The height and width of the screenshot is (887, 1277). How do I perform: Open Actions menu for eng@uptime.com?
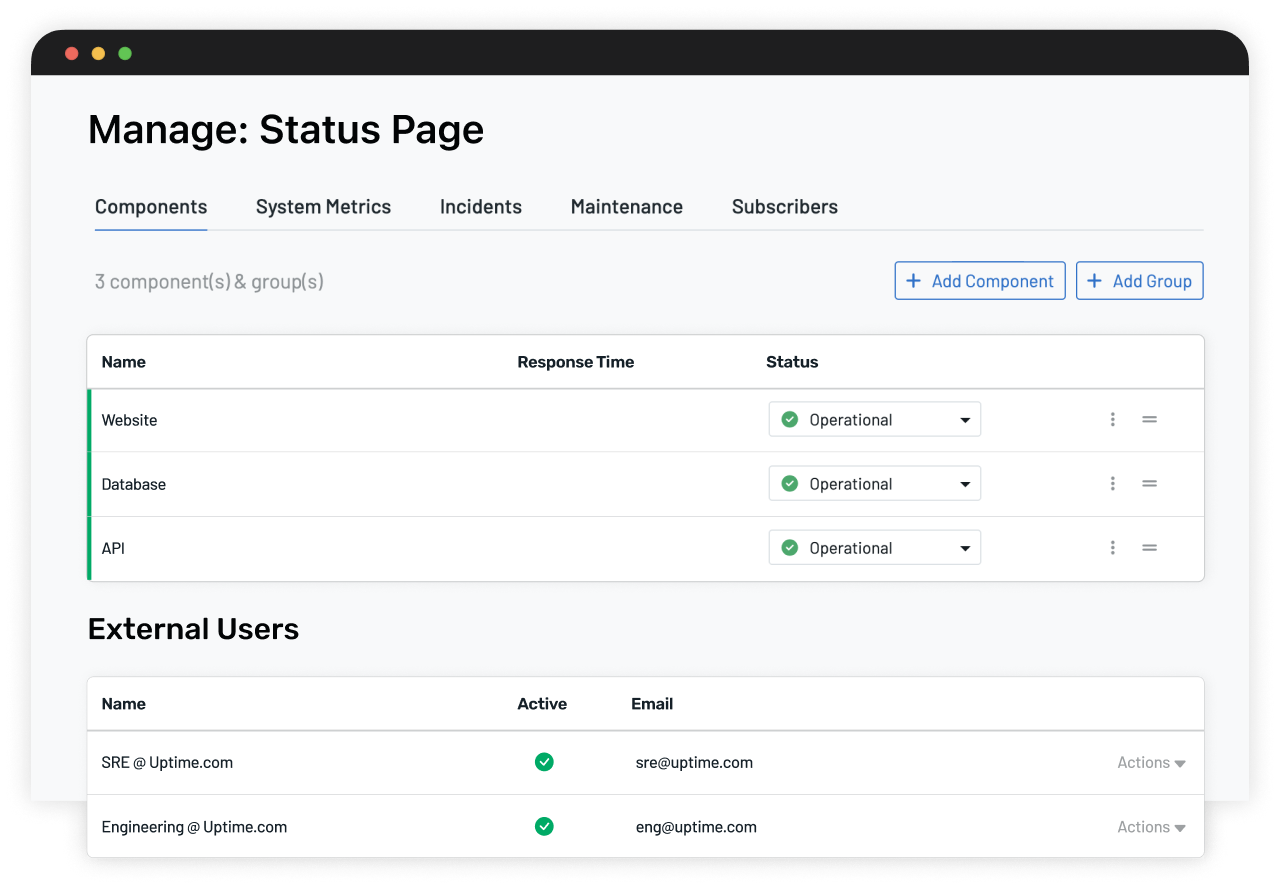point(1151,827)
